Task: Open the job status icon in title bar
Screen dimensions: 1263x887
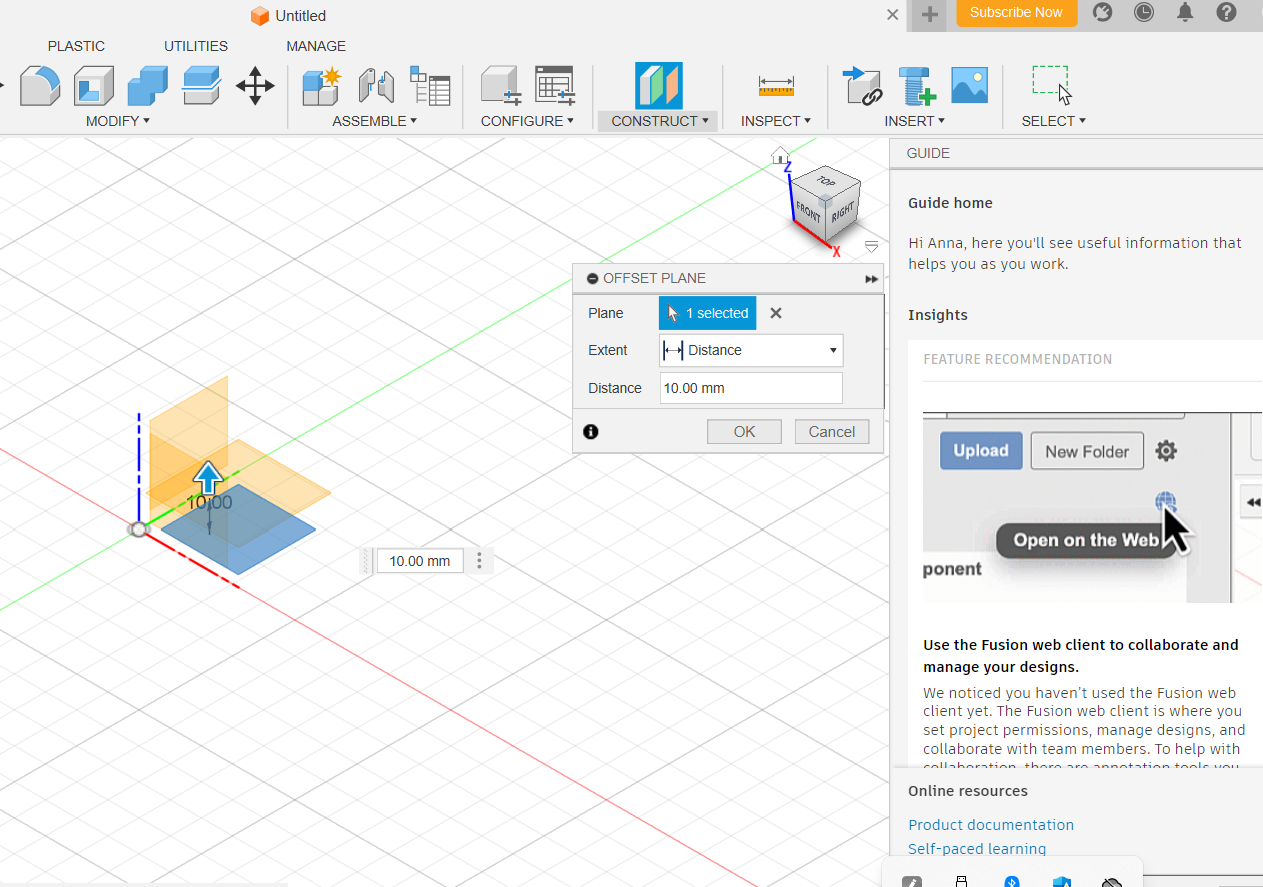Action: point(1103,13)
